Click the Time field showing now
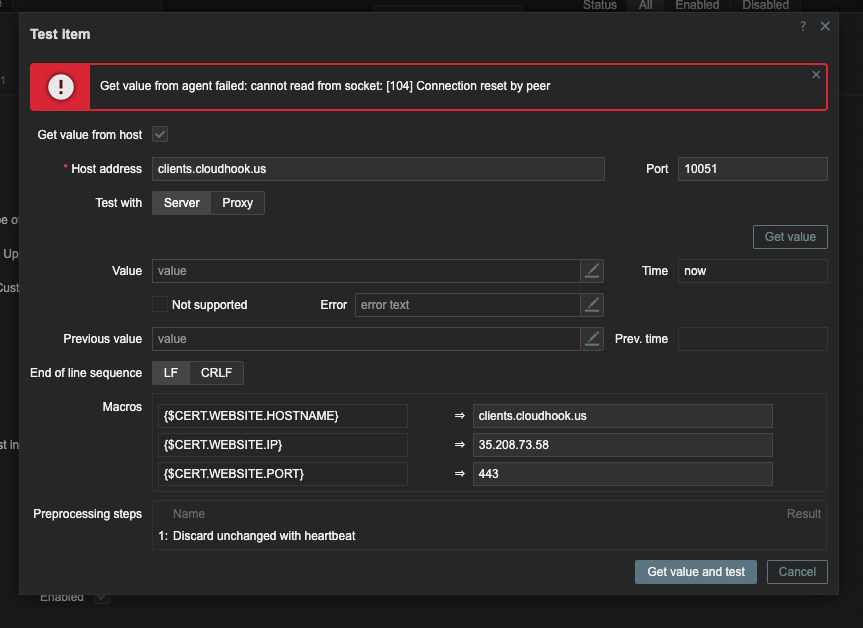The width and height of the screenshot is (863, 628). pos(752,271)
